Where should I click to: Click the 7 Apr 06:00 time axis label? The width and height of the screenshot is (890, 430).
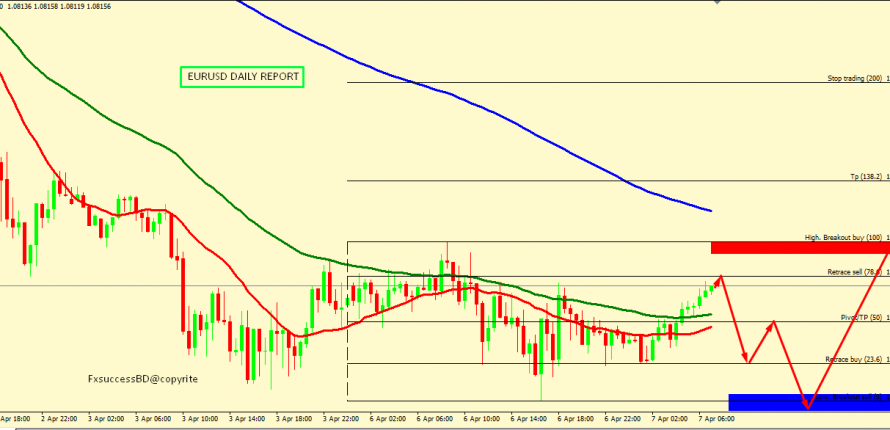717,420
